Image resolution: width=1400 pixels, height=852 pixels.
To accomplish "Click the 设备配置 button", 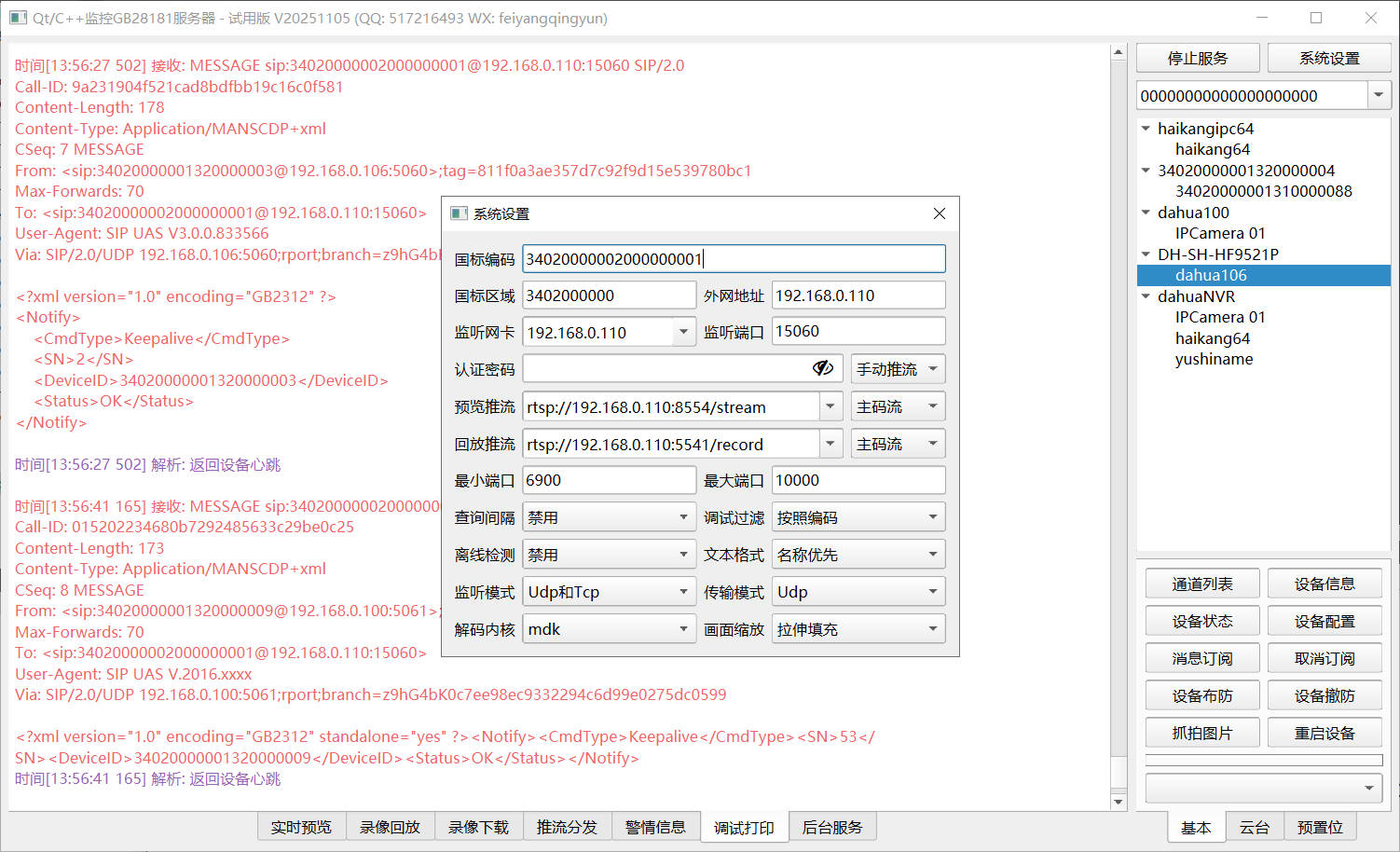I will pyautogui.click(x=1325, y=621).
